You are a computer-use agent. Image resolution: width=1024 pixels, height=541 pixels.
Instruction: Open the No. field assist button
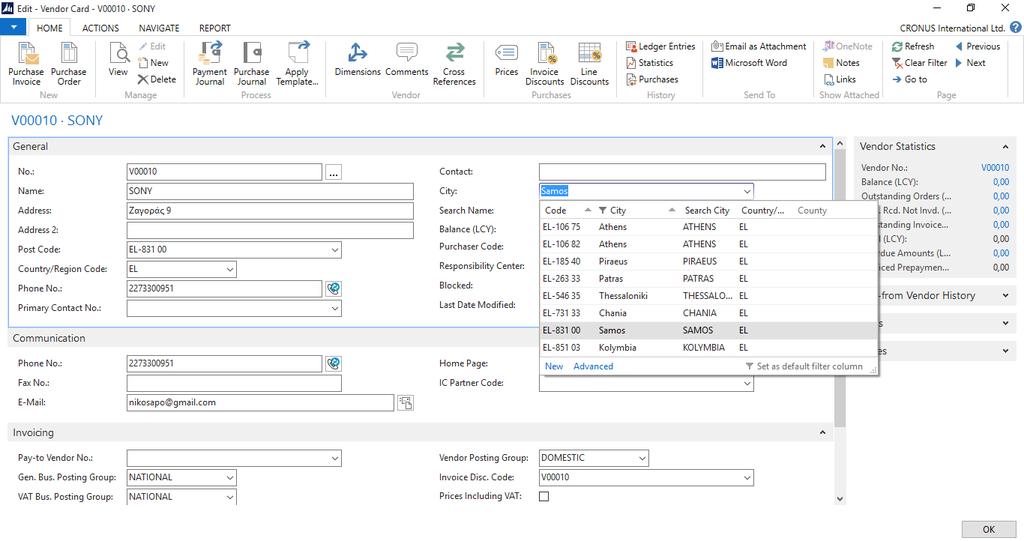coord(334,172)
